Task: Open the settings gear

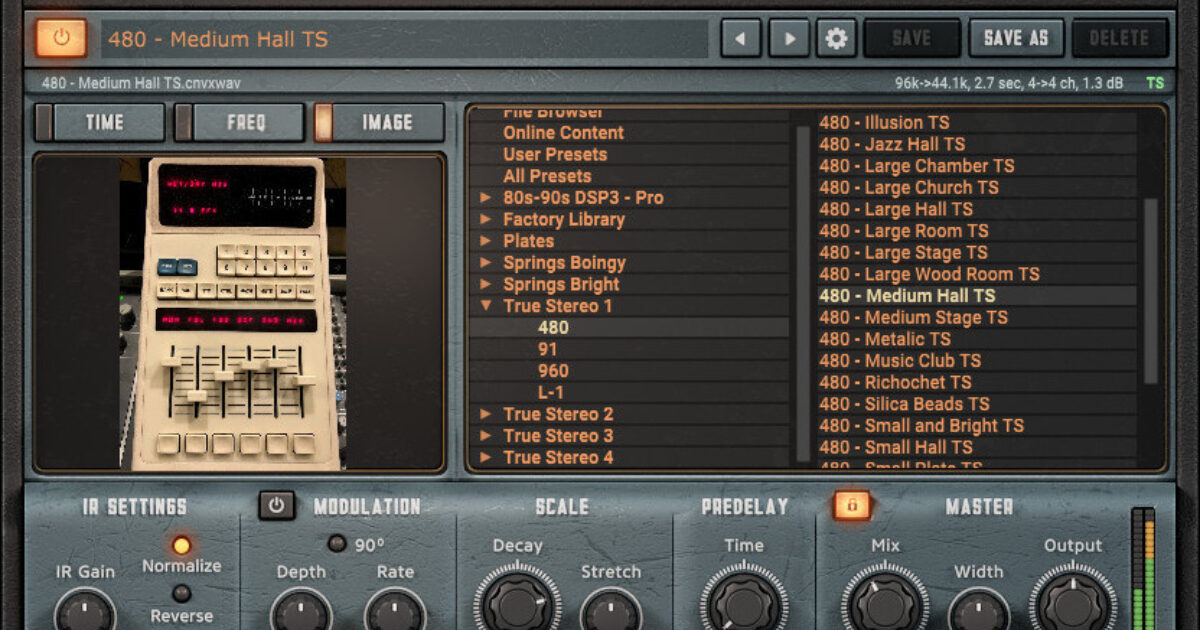Action: [x=836, y=39]
